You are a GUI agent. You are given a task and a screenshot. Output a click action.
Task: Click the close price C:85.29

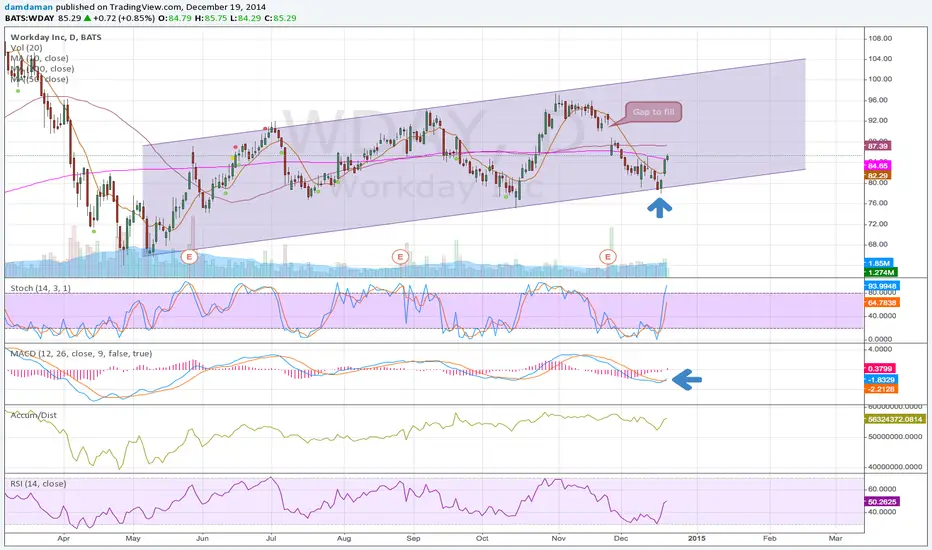click(281, 18)
